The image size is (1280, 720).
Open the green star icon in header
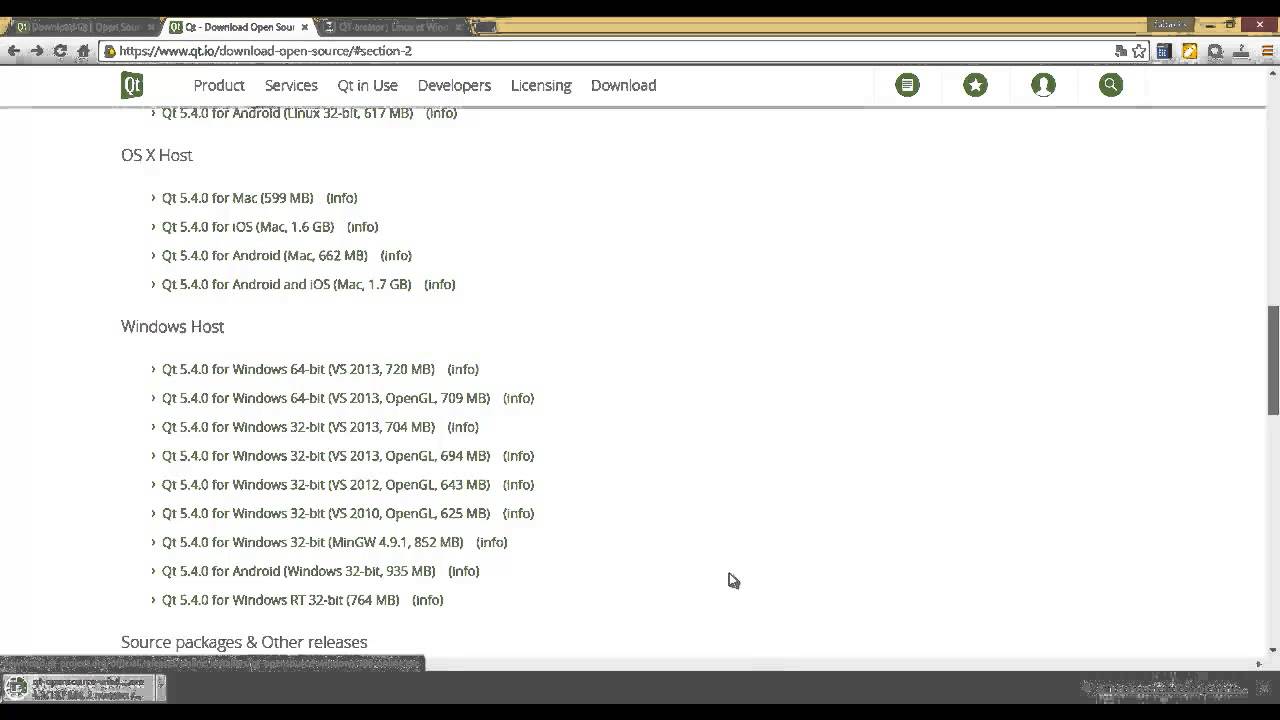tap(975, 85)
